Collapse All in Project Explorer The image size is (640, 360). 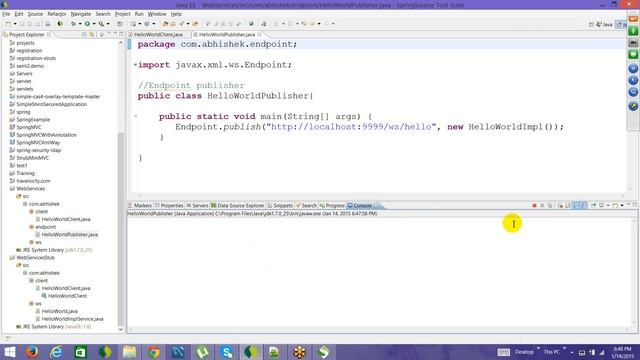[84, 35]
